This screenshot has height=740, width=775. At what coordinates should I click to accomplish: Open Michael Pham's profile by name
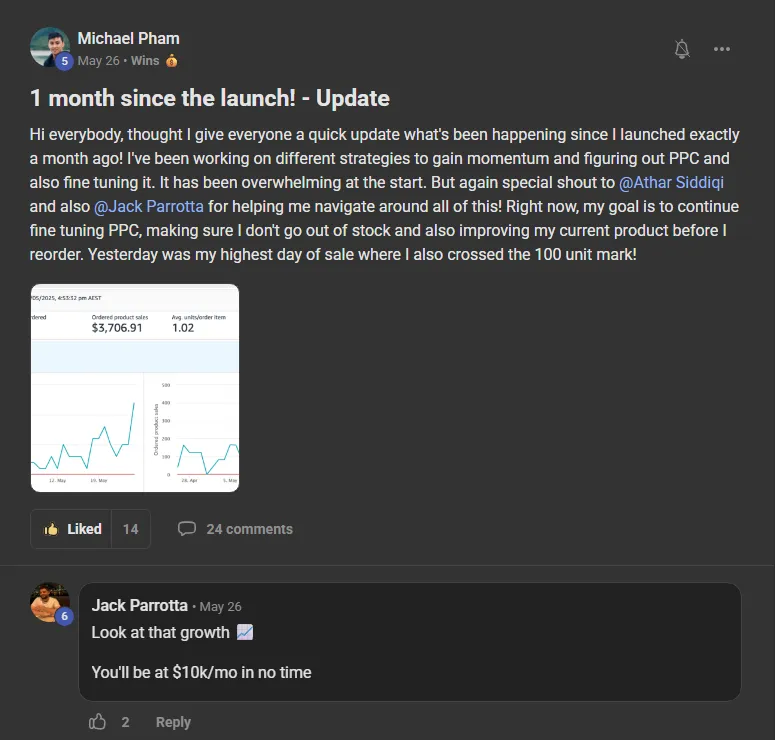pyautogui.click(x=128, y=38)
